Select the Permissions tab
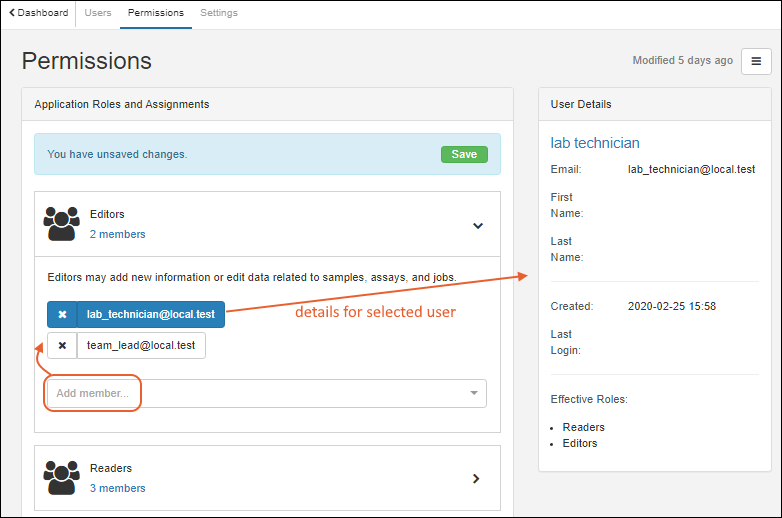 [x=156, y=13]
